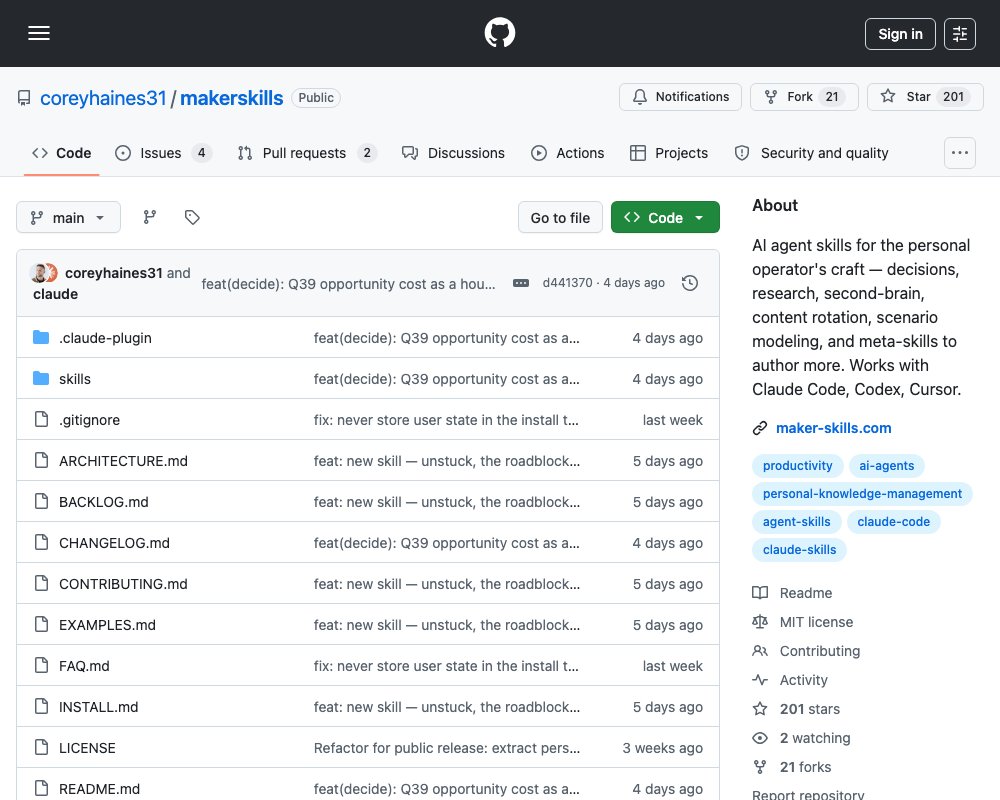Open the CONTRIBUTING.md file
Viewport: 1000px width, 800px height.
[x=123, y=584]
